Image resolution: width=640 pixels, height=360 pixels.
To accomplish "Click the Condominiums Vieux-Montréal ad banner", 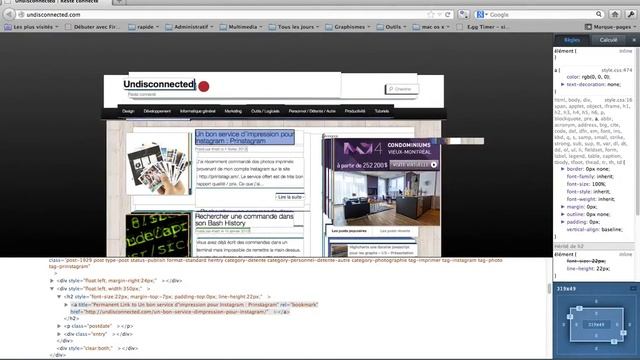I will (x=386, y=182).
